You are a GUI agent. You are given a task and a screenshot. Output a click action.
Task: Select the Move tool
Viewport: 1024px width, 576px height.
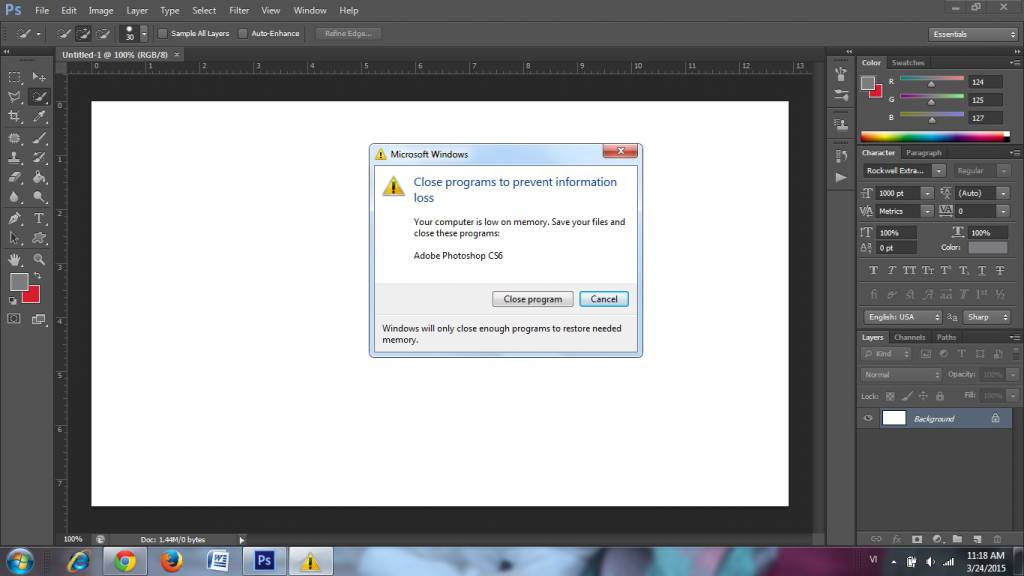[39, 77]
